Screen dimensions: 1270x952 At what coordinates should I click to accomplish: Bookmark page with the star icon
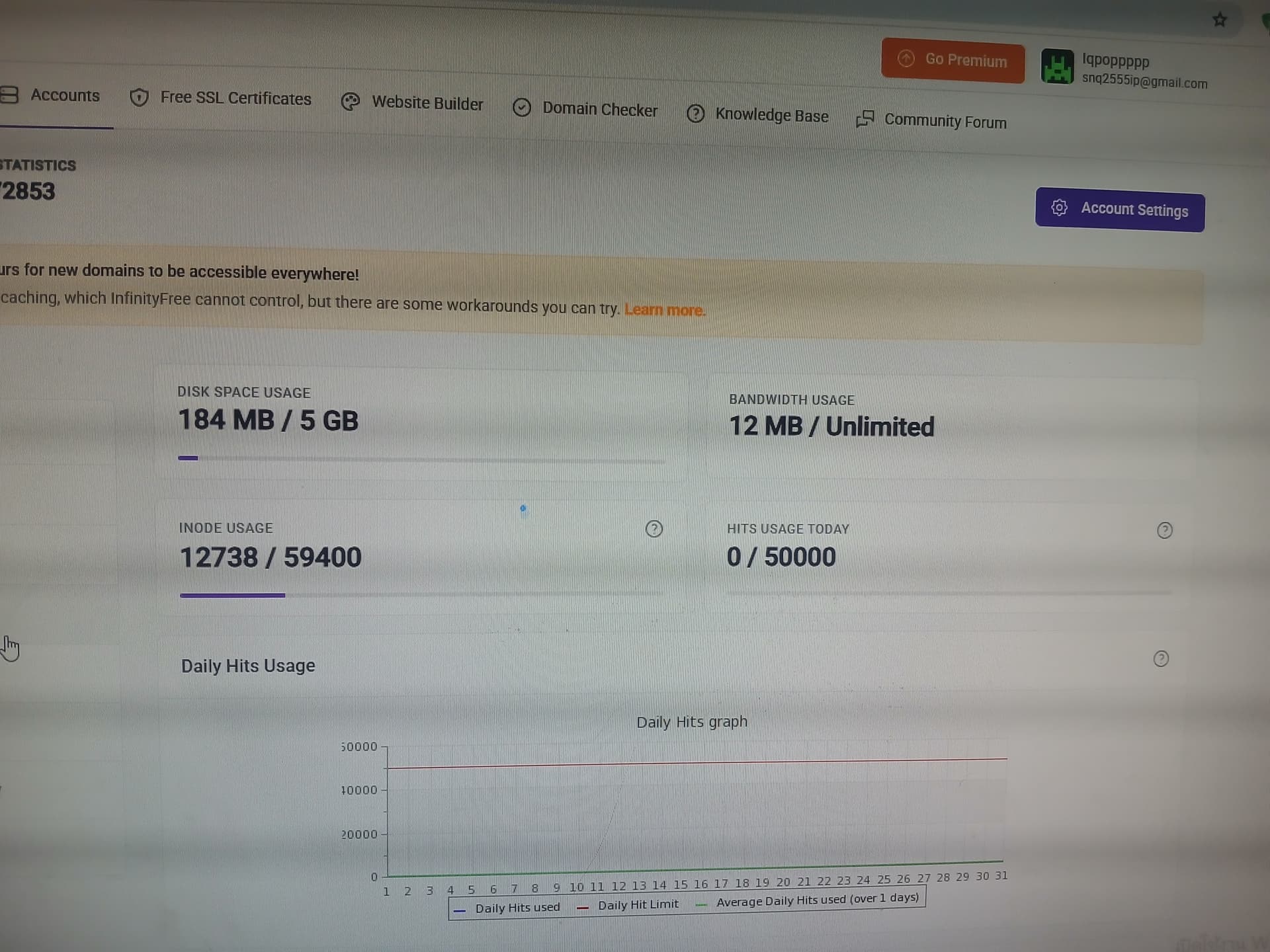pyautogui.click(x=1220, y=20)
